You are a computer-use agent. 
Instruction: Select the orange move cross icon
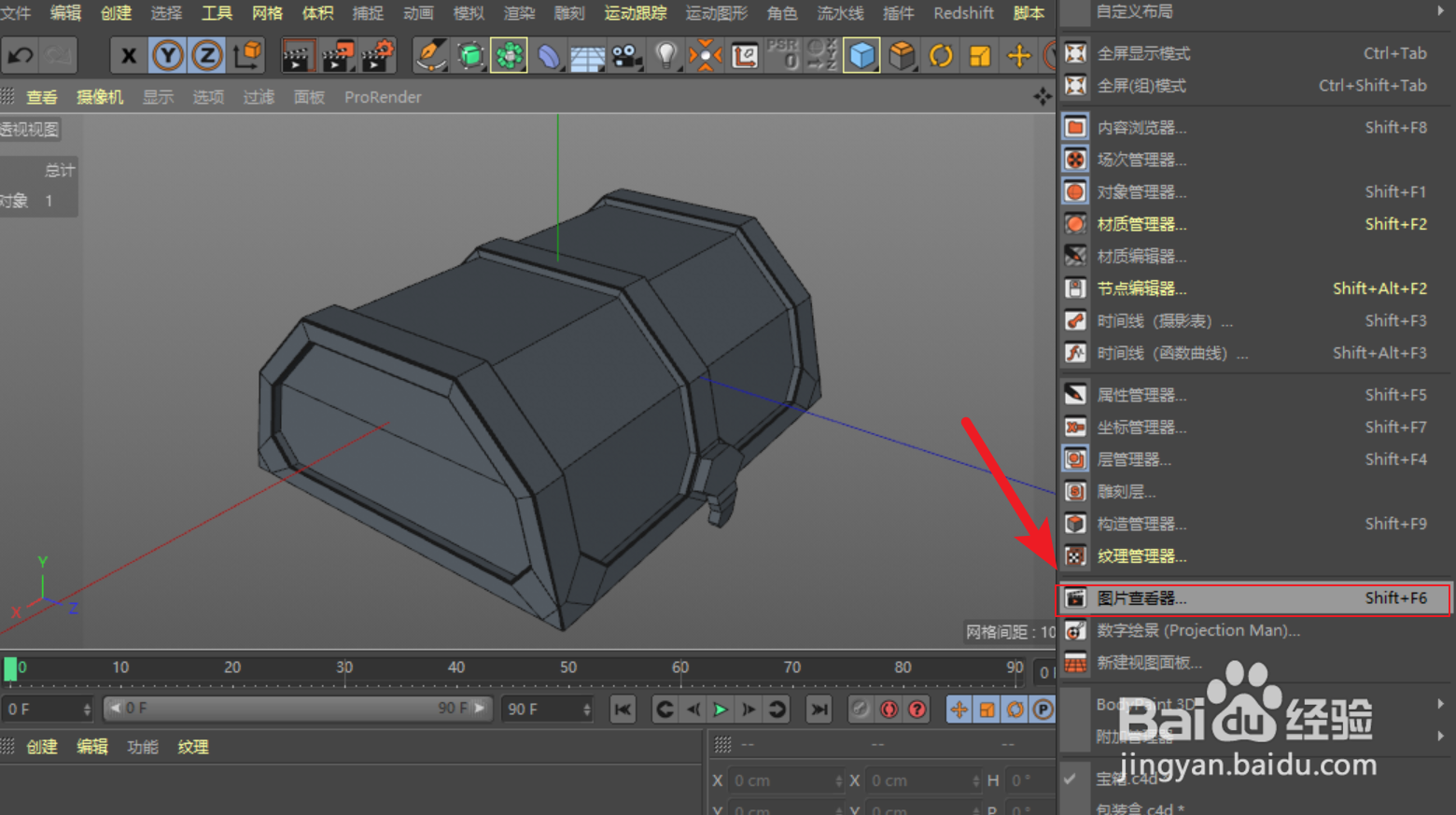(1019, 56)
